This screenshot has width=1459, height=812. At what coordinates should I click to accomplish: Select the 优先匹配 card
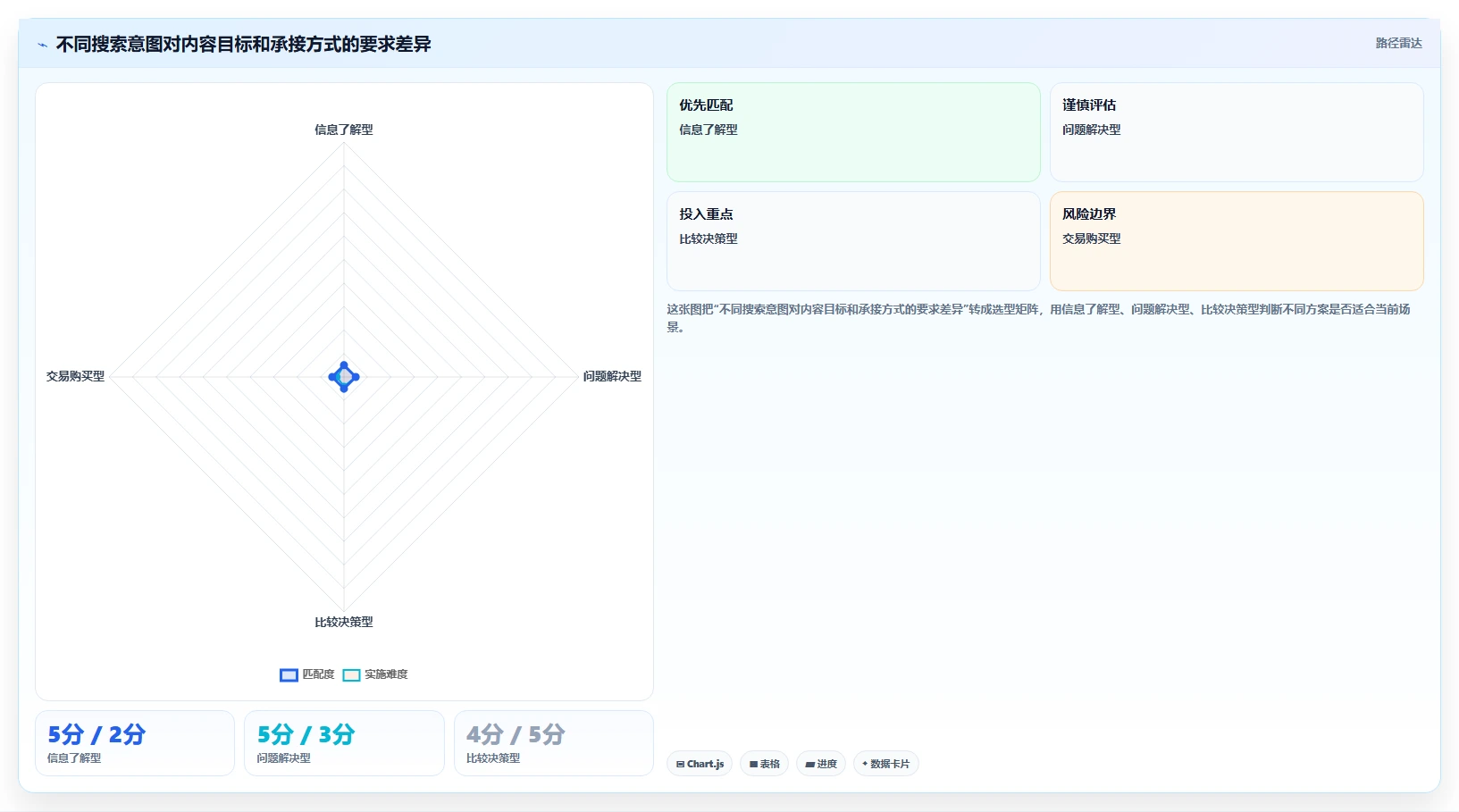point(853,132)
